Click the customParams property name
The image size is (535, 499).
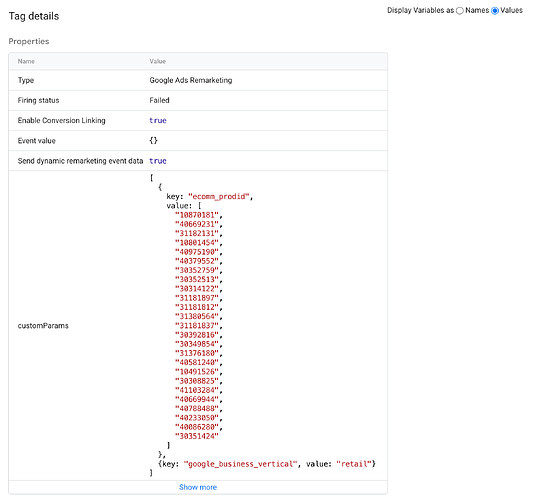click(x=43, y=326)
